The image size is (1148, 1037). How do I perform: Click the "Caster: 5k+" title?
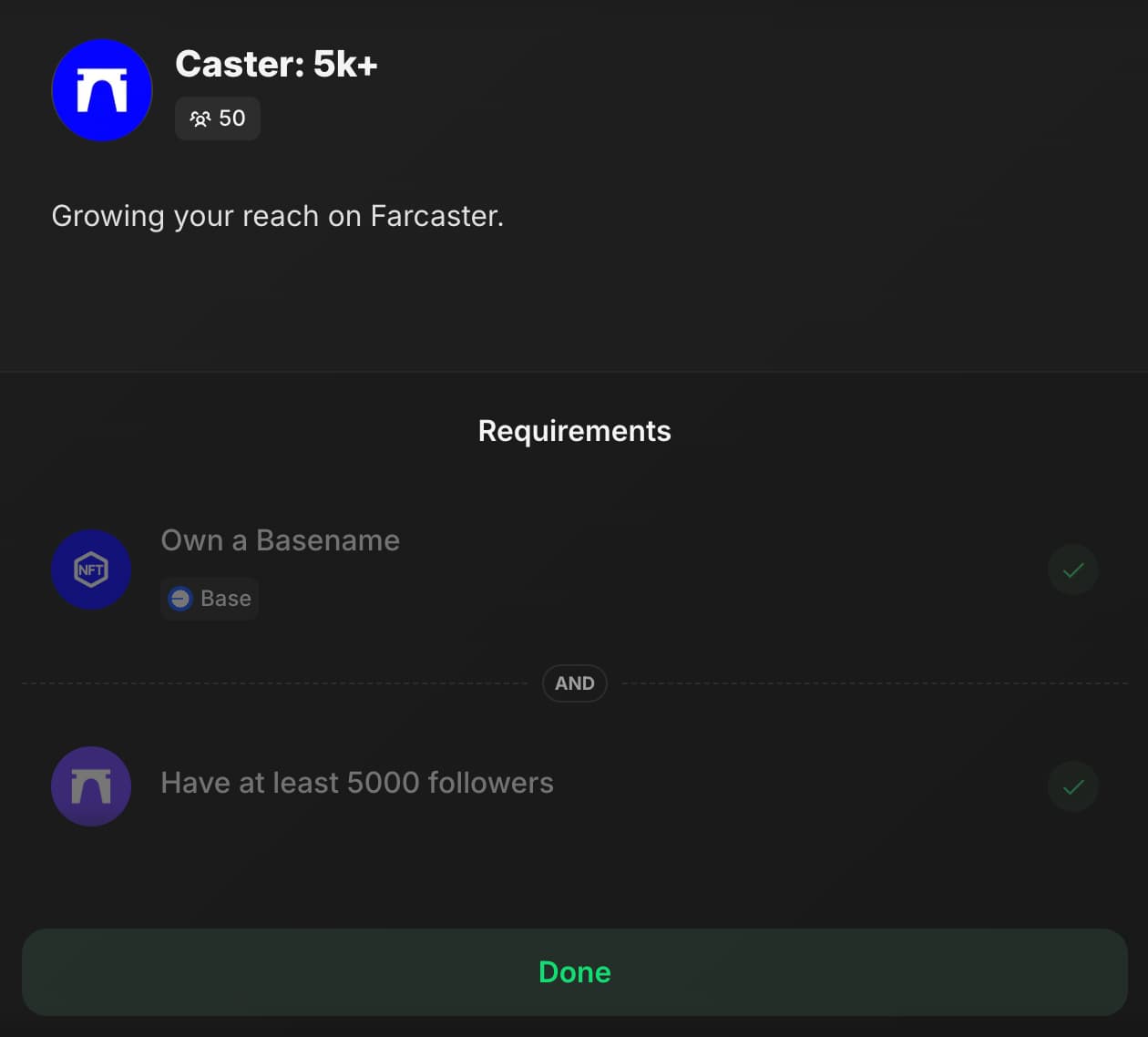[x=276, y=64]
